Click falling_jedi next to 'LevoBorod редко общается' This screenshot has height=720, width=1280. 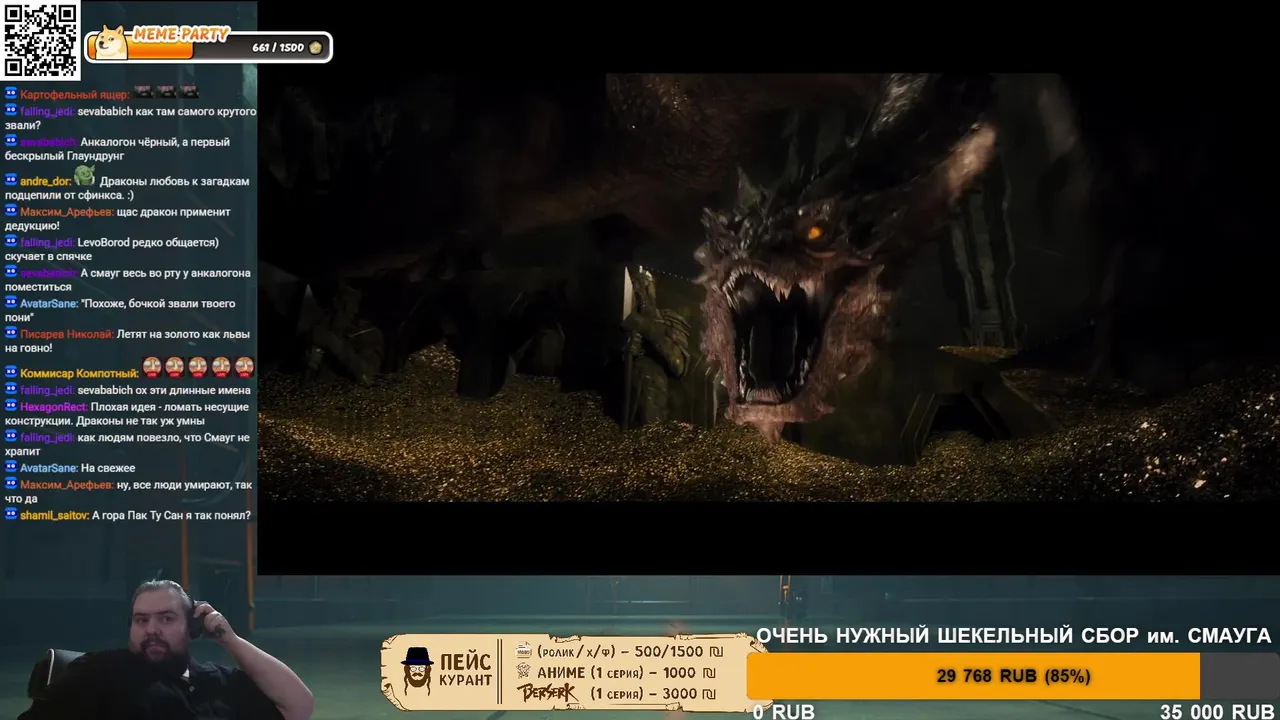coord(47,242)
